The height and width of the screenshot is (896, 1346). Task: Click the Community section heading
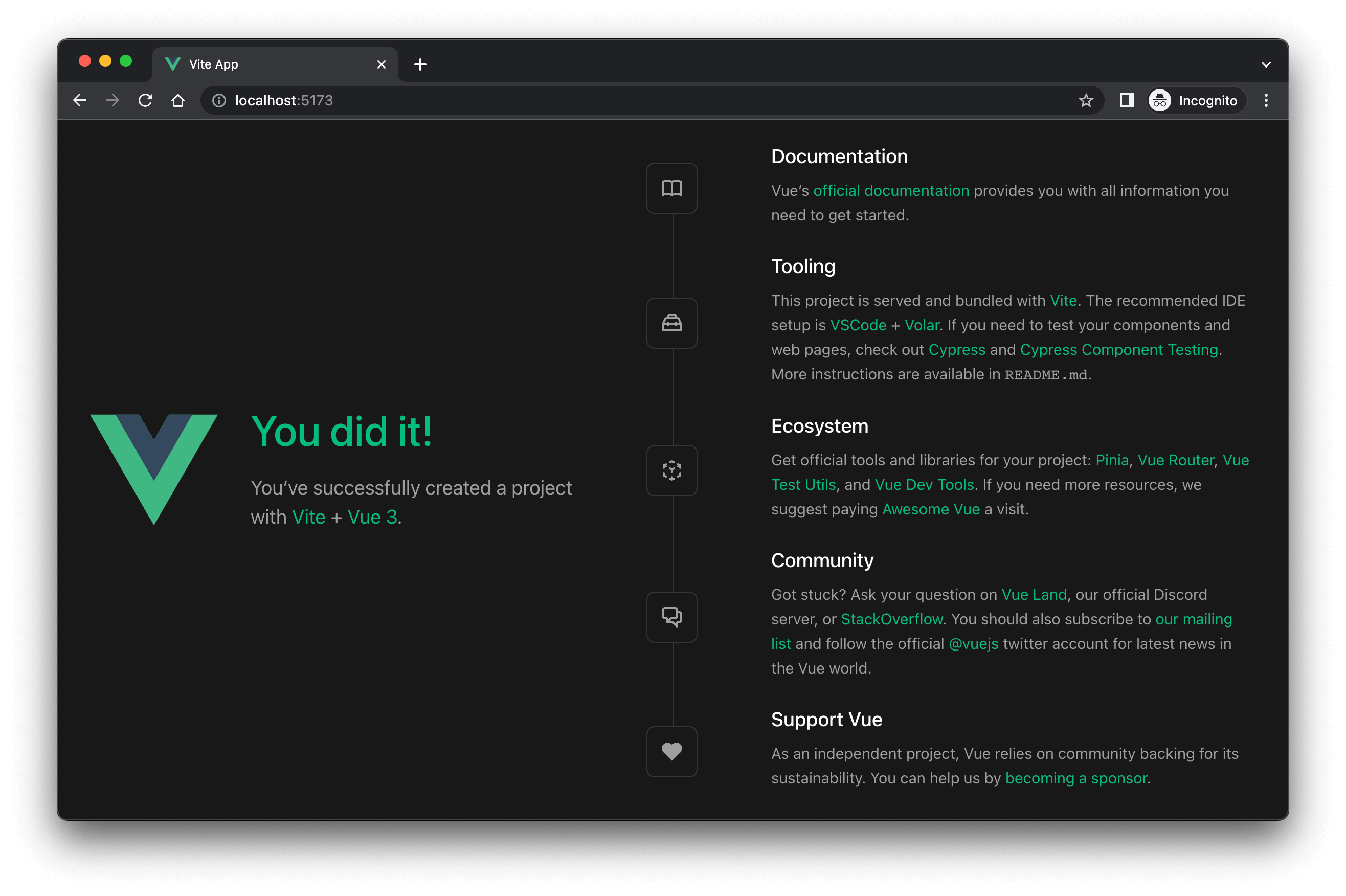822,561
